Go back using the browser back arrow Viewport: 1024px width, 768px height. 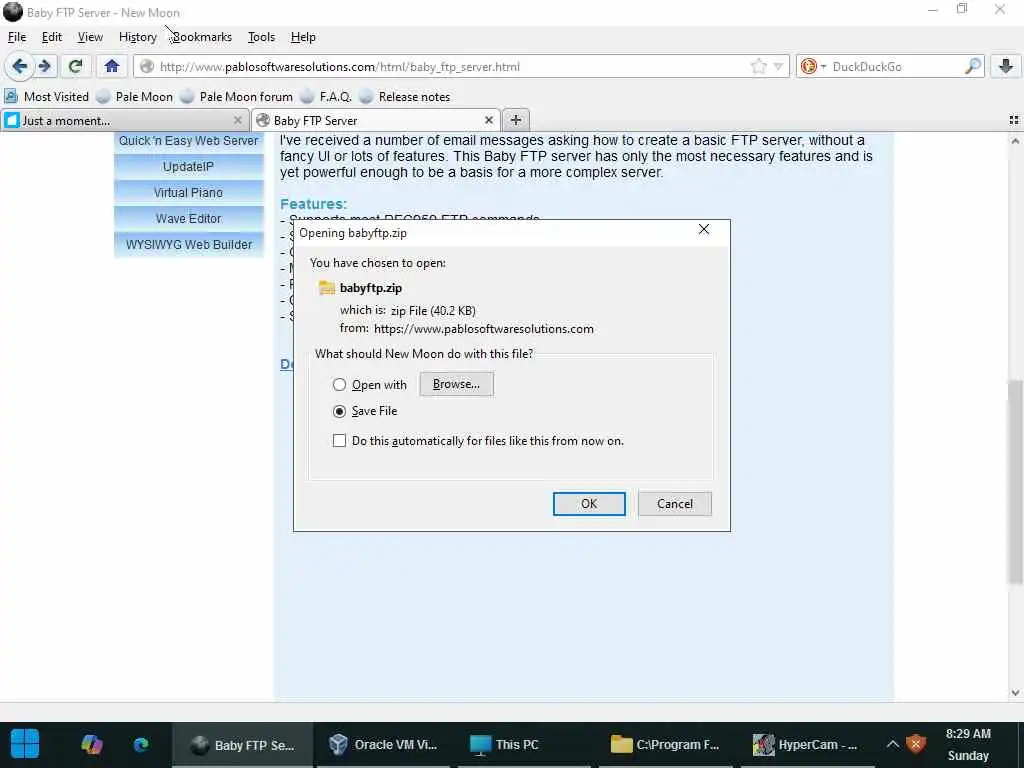20,66
